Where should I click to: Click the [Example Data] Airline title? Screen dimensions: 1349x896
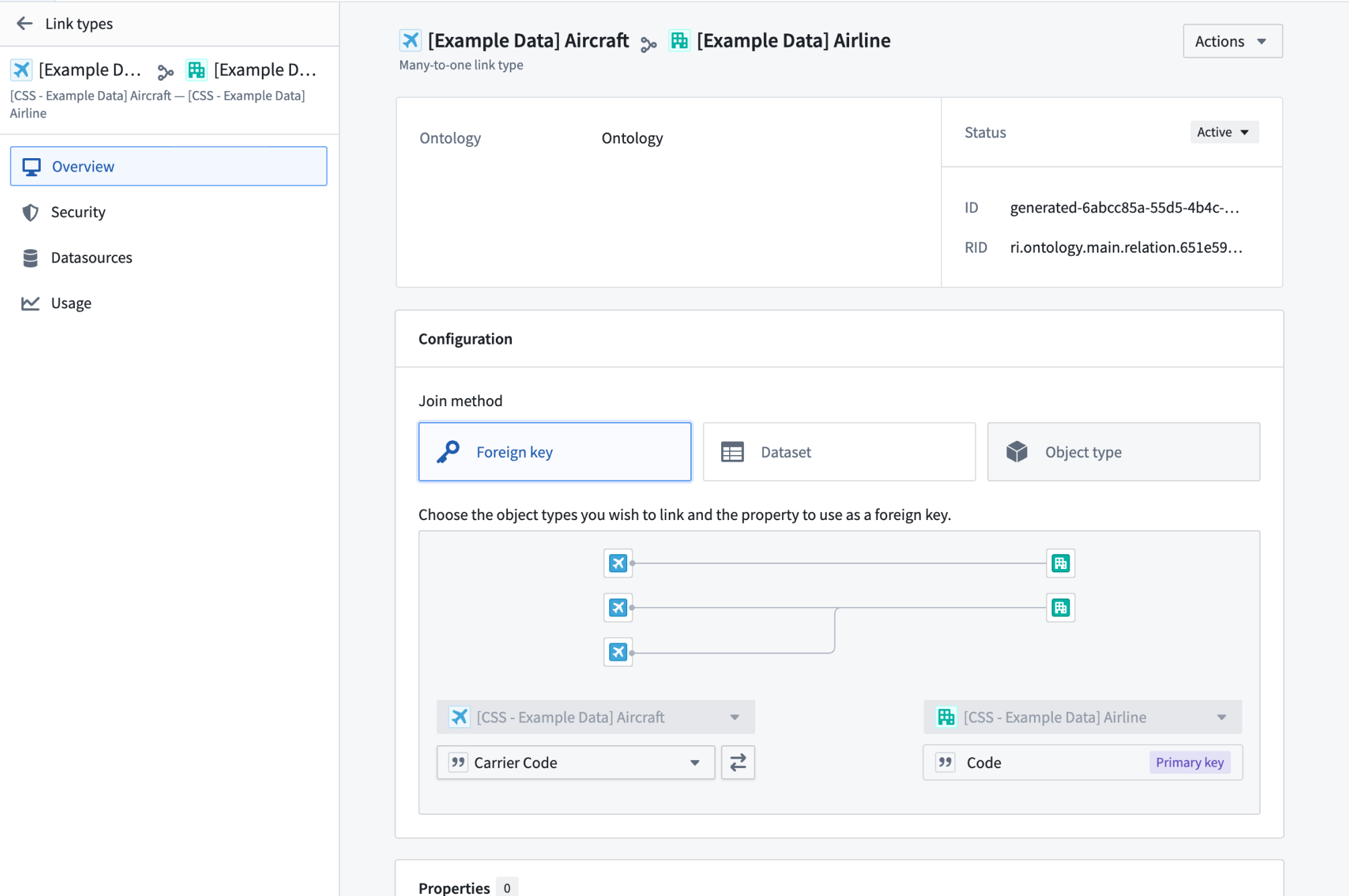coord(793,41)
